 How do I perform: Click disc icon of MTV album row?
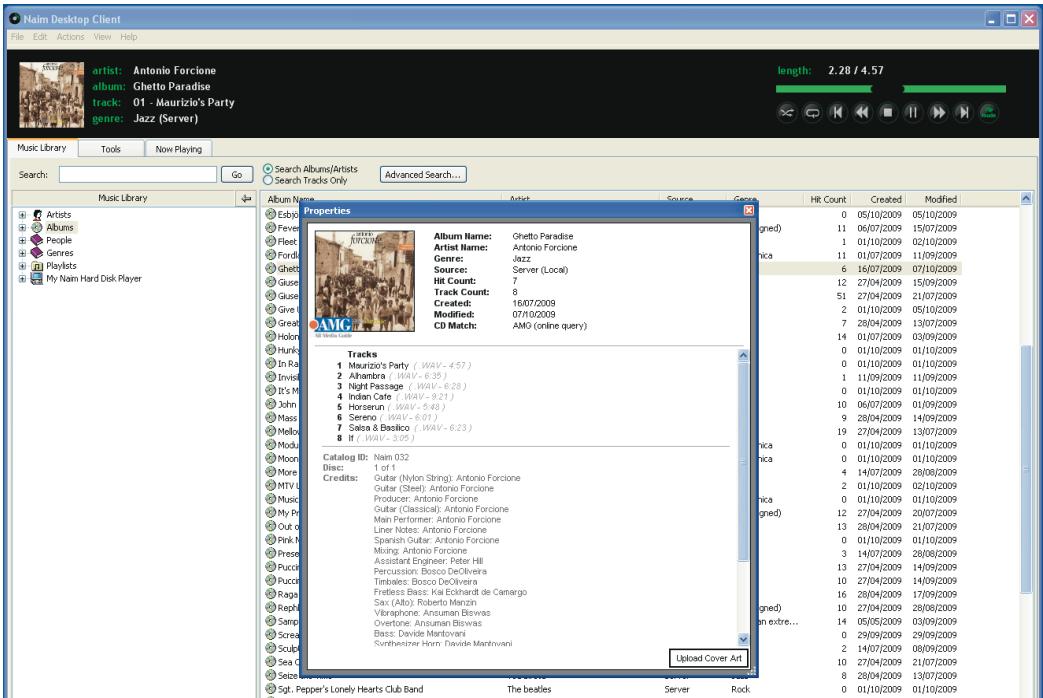pyautogui.click(x=271, y=485)
